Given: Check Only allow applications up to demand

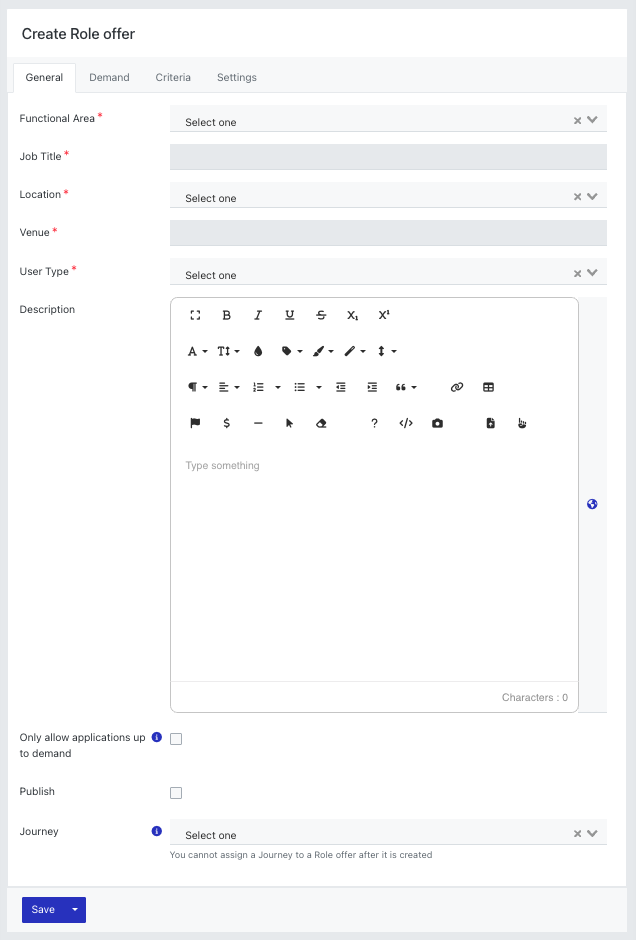Looking at the screenshot, I should coord(176,739).
